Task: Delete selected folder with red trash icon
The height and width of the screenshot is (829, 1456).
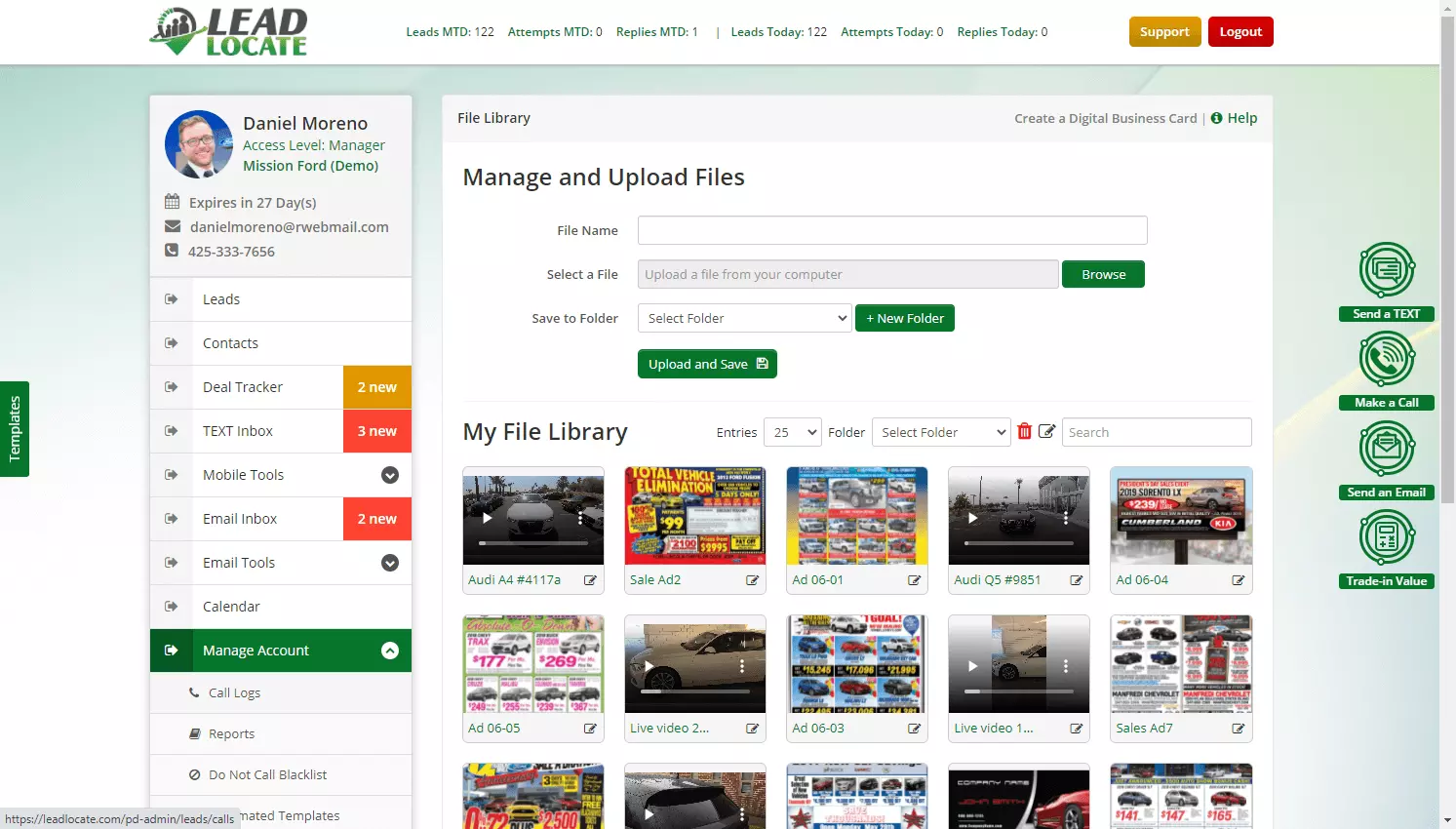Action: pos(1024,431)
